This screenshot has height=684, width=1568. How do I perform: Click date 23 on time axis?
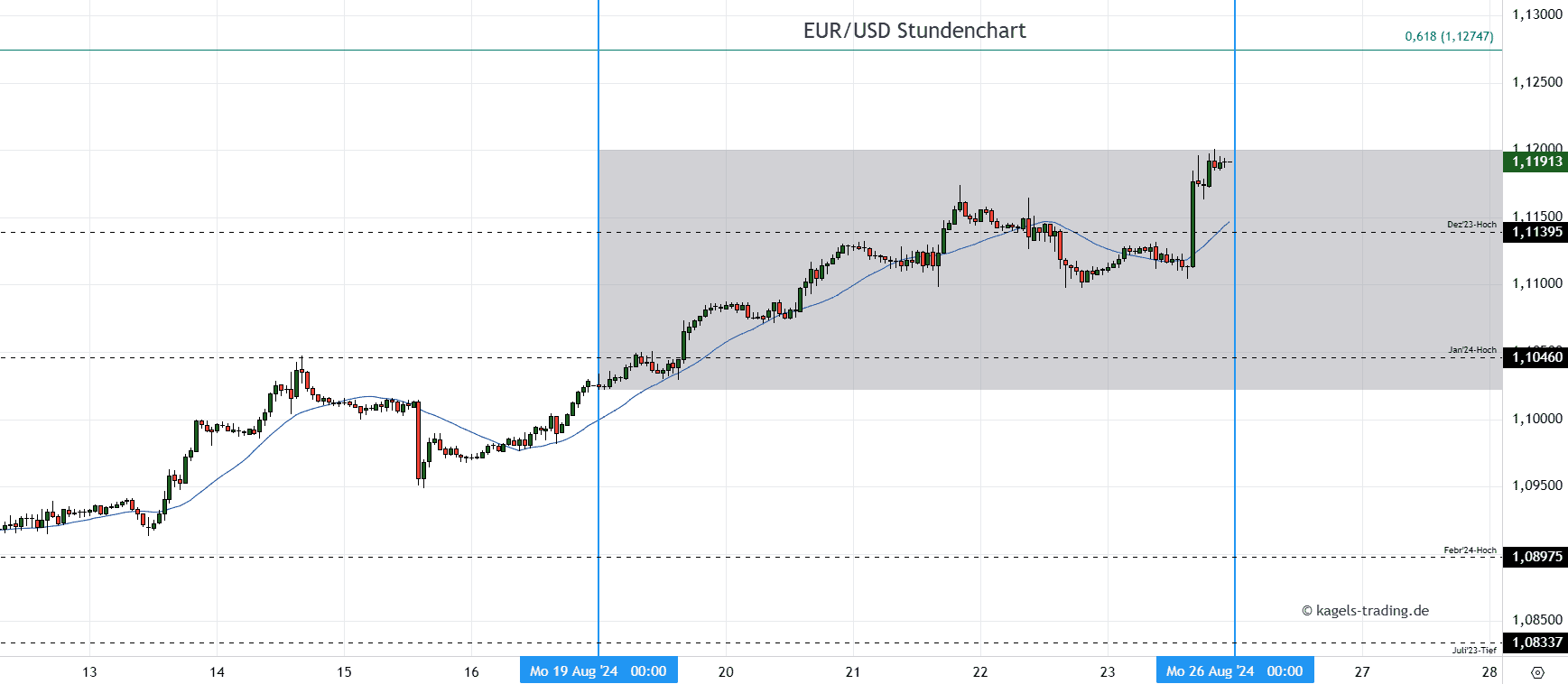point(1108,671)
